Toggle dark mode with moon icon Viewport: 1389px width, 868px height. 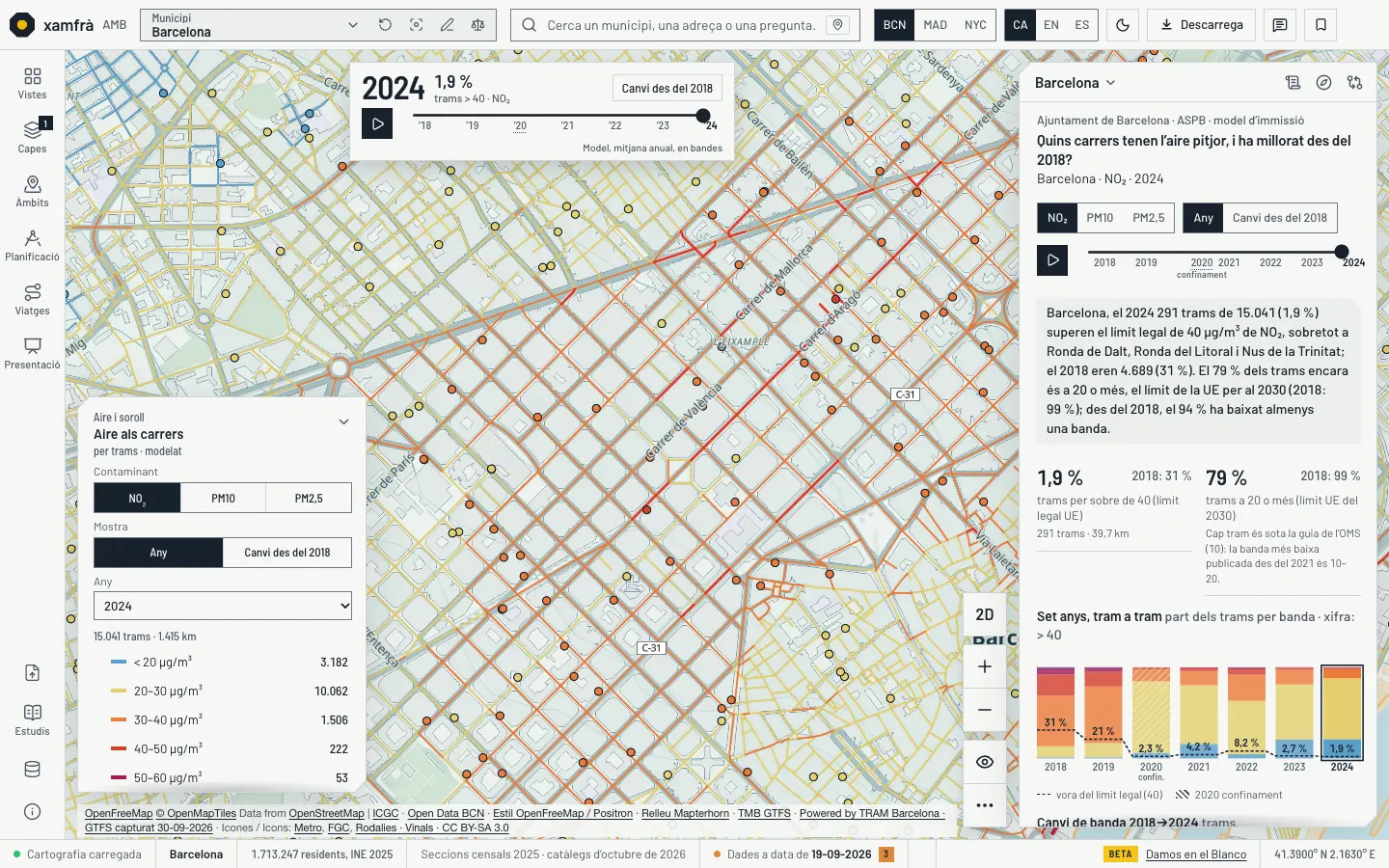tap(1123, 25)
